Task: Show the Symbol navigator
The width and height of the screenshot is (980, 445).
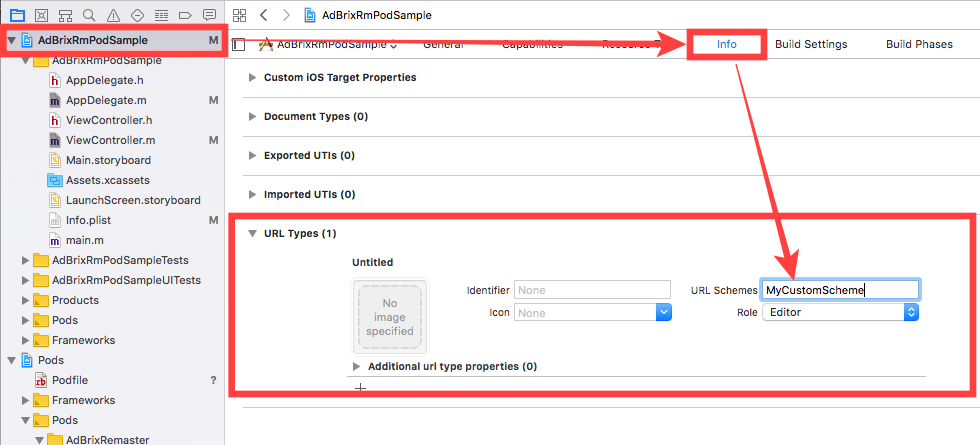Action: [x=65, y=15]
